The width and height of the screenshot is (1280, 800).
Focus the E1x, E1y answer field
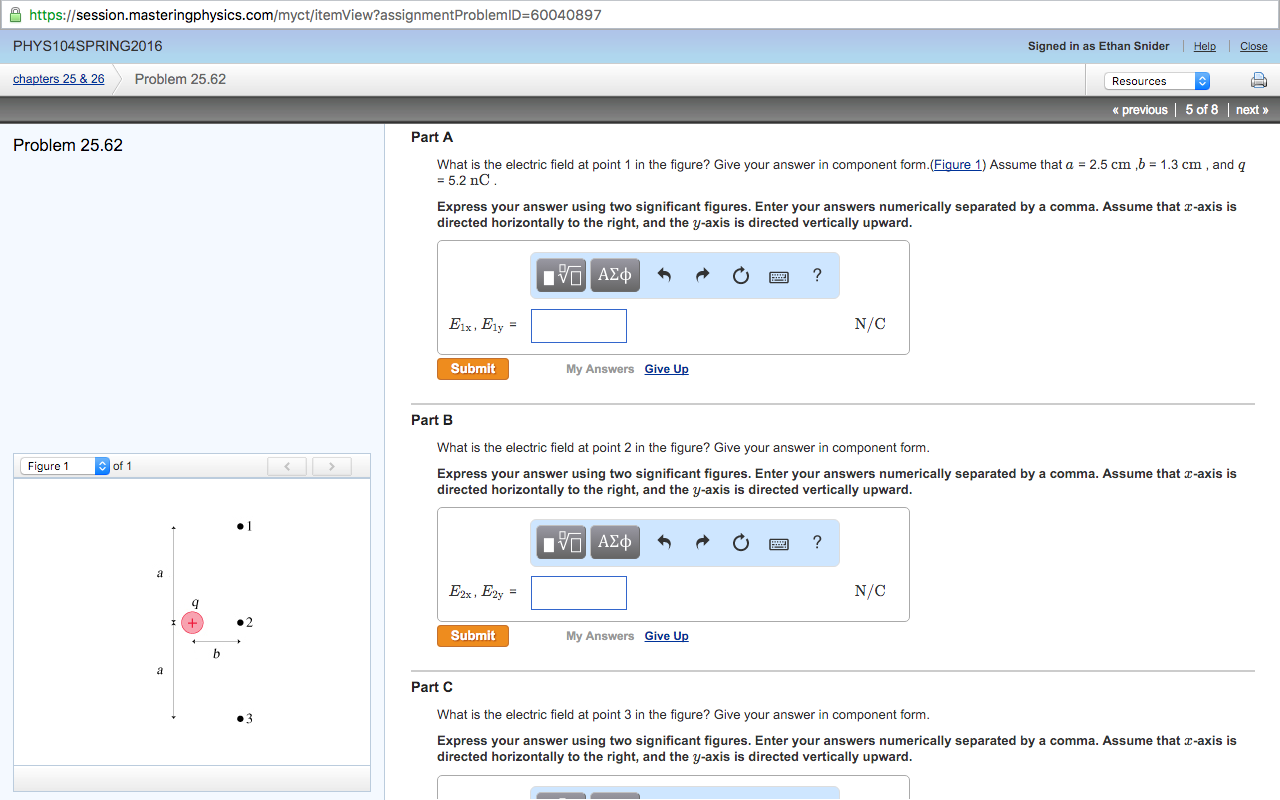pyautogui.click(x=579, y=326)
